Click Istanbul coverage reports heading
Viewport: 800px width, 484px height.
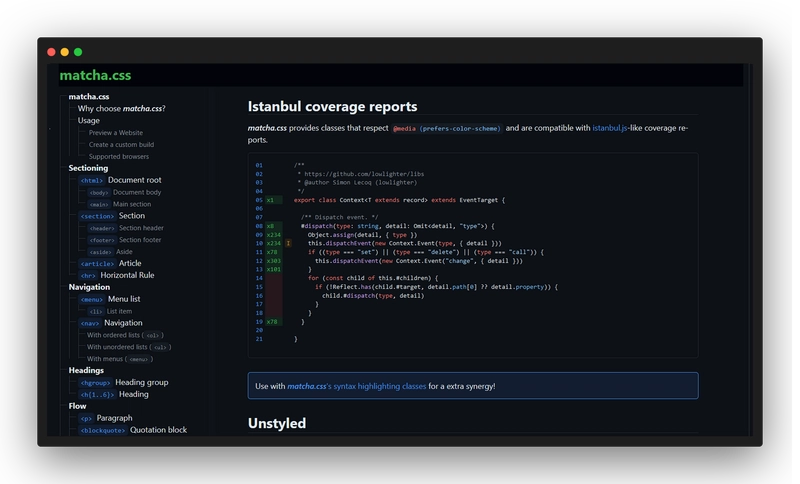coord(333,106)
